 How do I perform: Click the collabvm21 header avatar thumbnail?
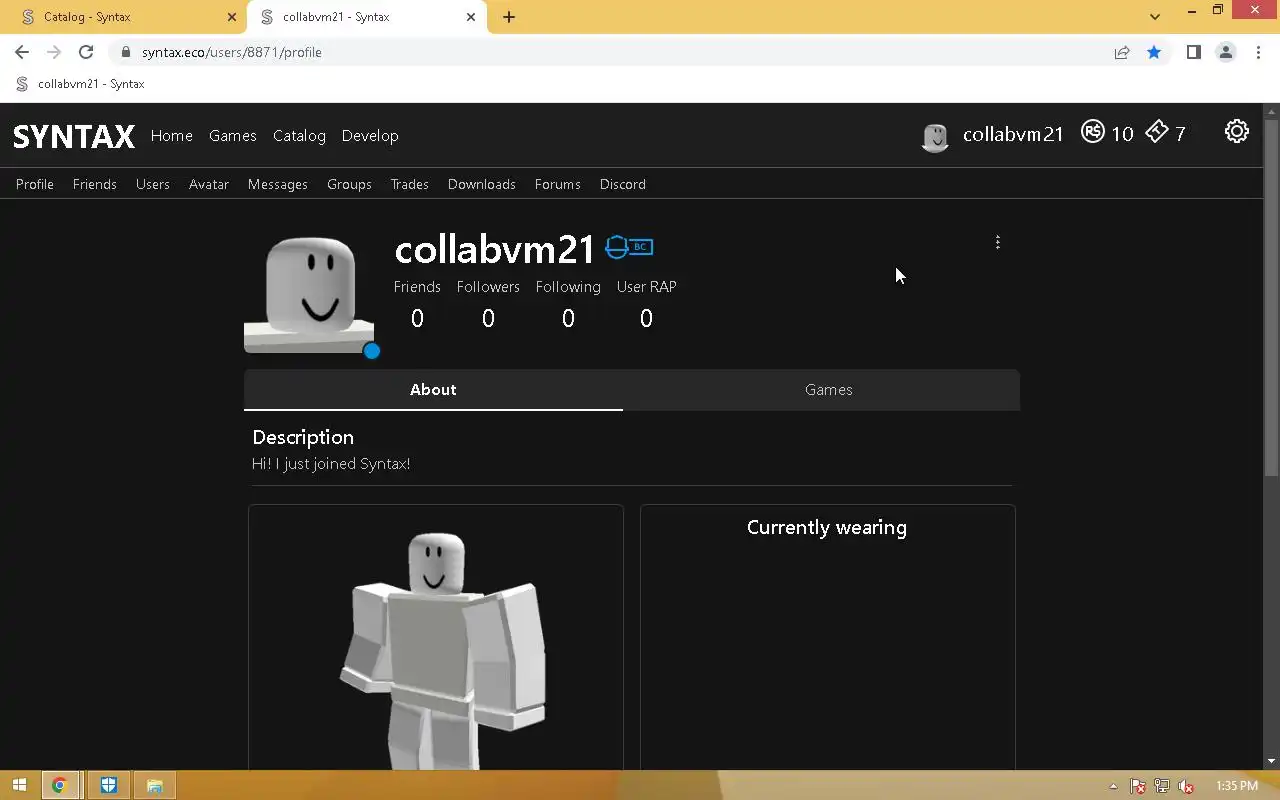click(x=935, y=137)
